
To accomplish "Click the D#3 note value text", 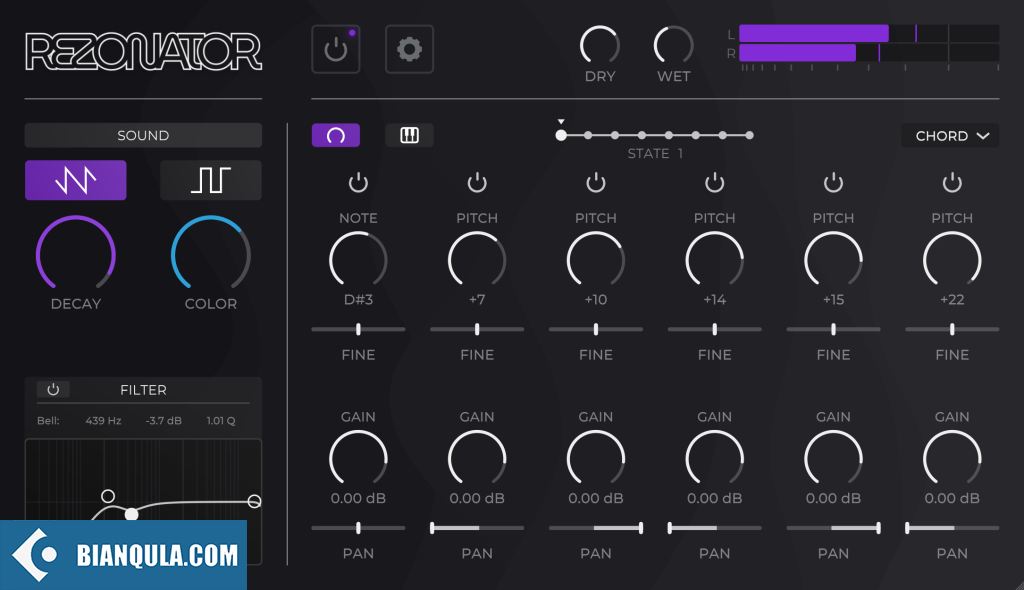I will (359, 300).
